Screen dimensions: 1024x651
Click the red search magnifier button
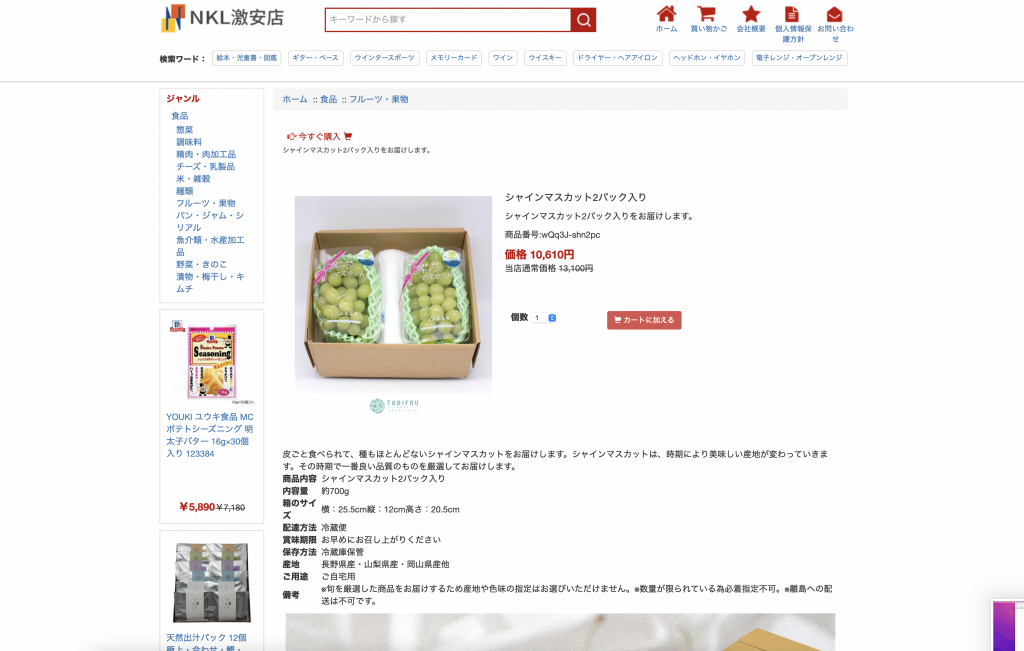(x=583, y=20)
